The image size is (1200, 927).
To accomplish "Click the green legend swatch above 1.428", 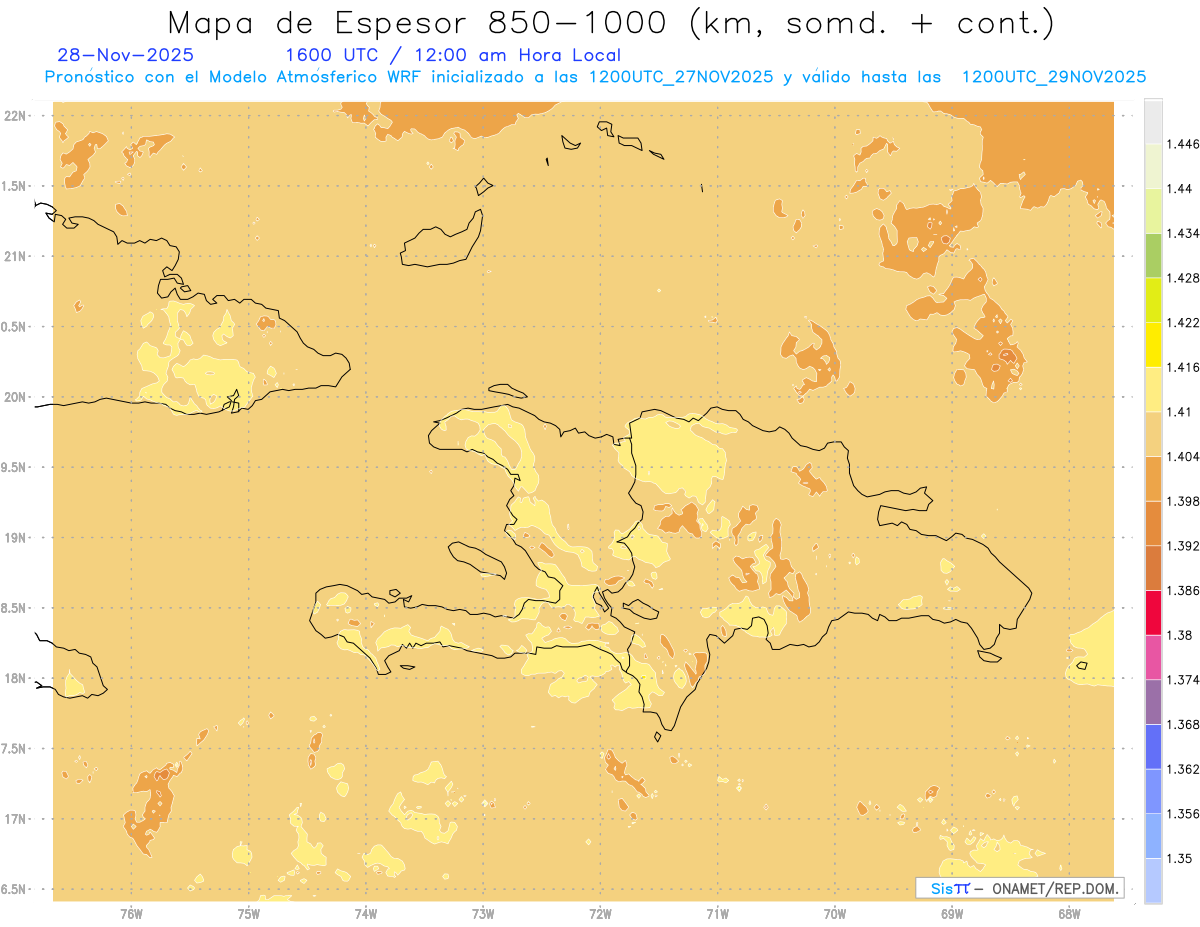I will point(1153,255).
